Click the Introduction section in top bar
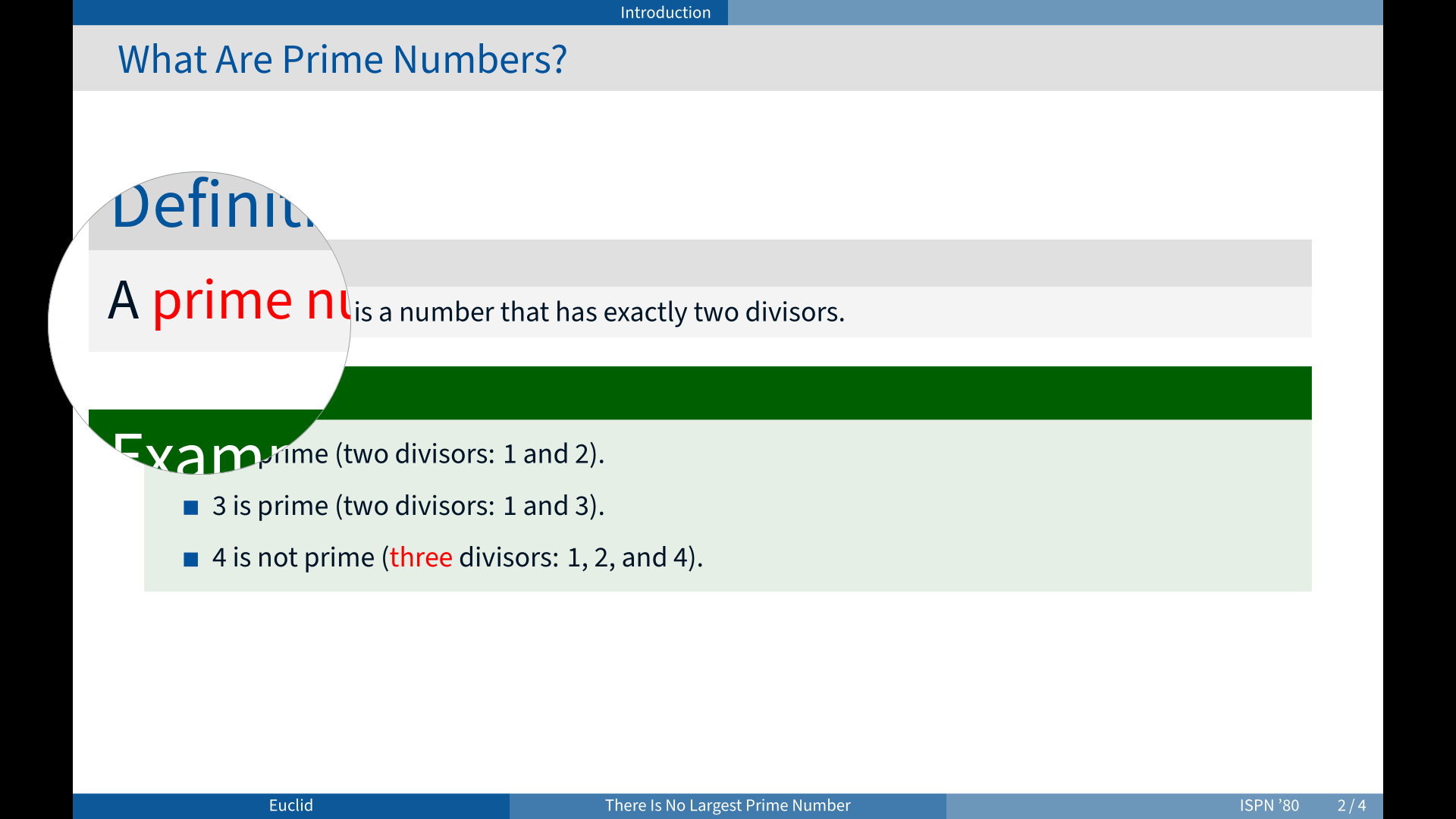 [665, 12]
